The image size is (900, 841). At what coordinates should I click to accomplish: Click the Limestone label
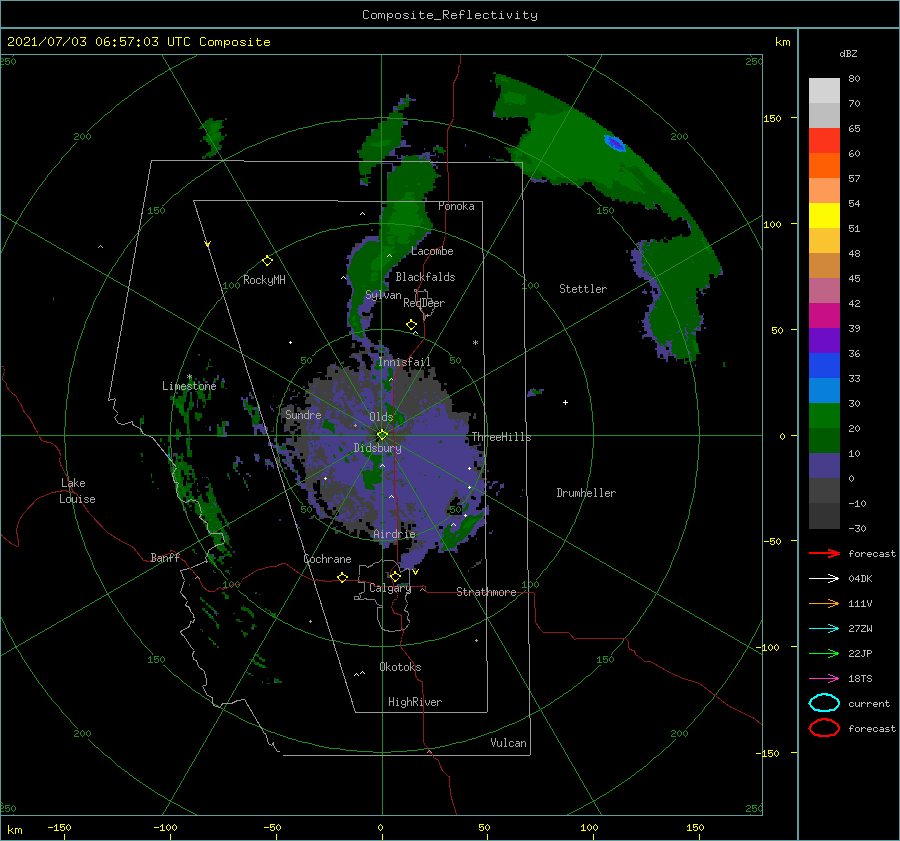pyautogui.click(x=189, y=386)
